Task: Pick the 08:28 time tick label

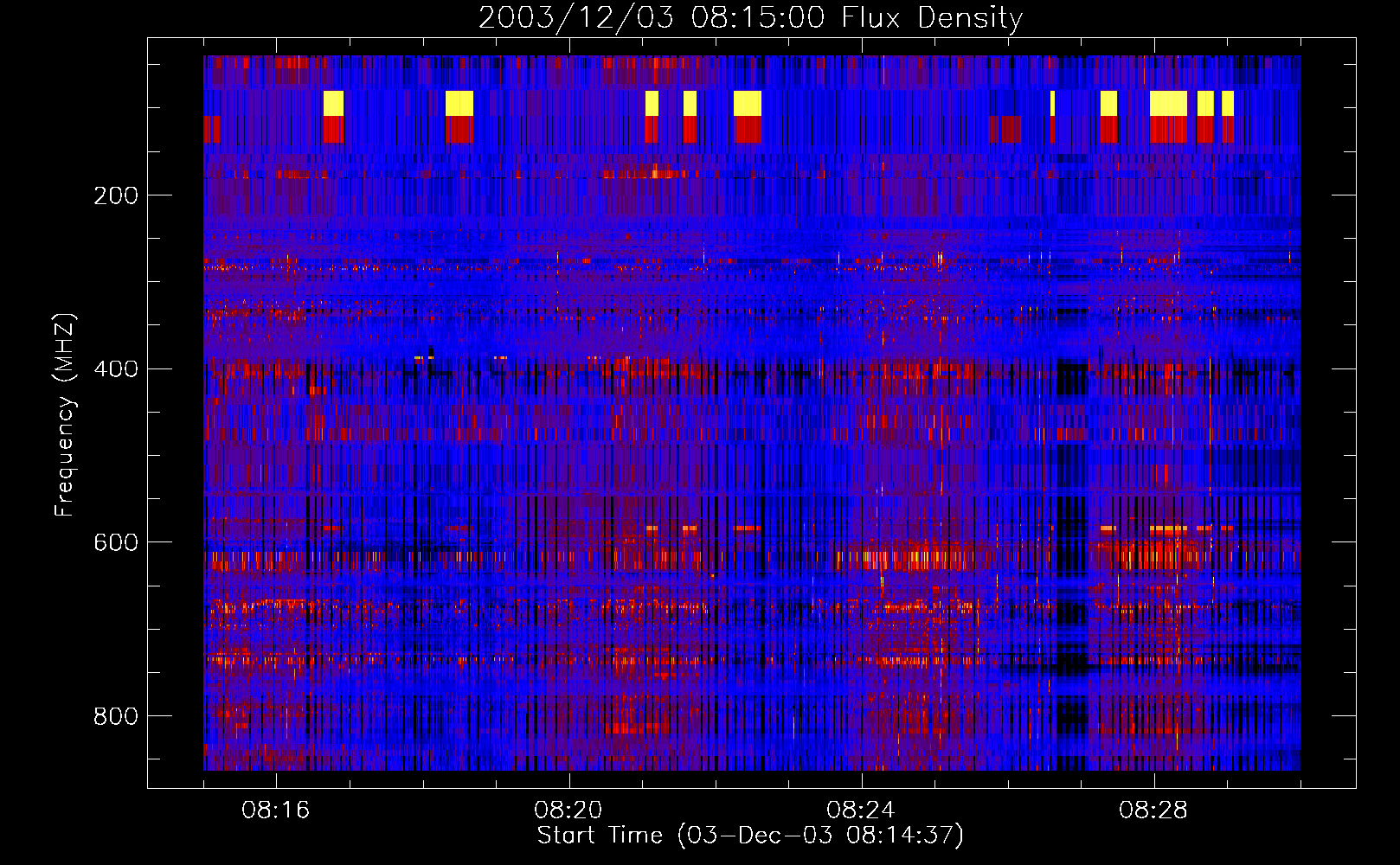Action: click(x=1153, y=811)
